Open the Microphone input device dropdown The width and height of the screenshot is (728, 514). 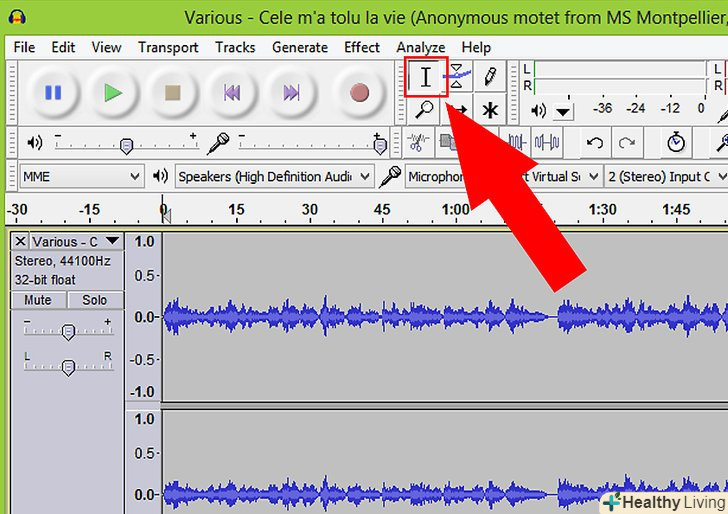click(x=503, y=176)
